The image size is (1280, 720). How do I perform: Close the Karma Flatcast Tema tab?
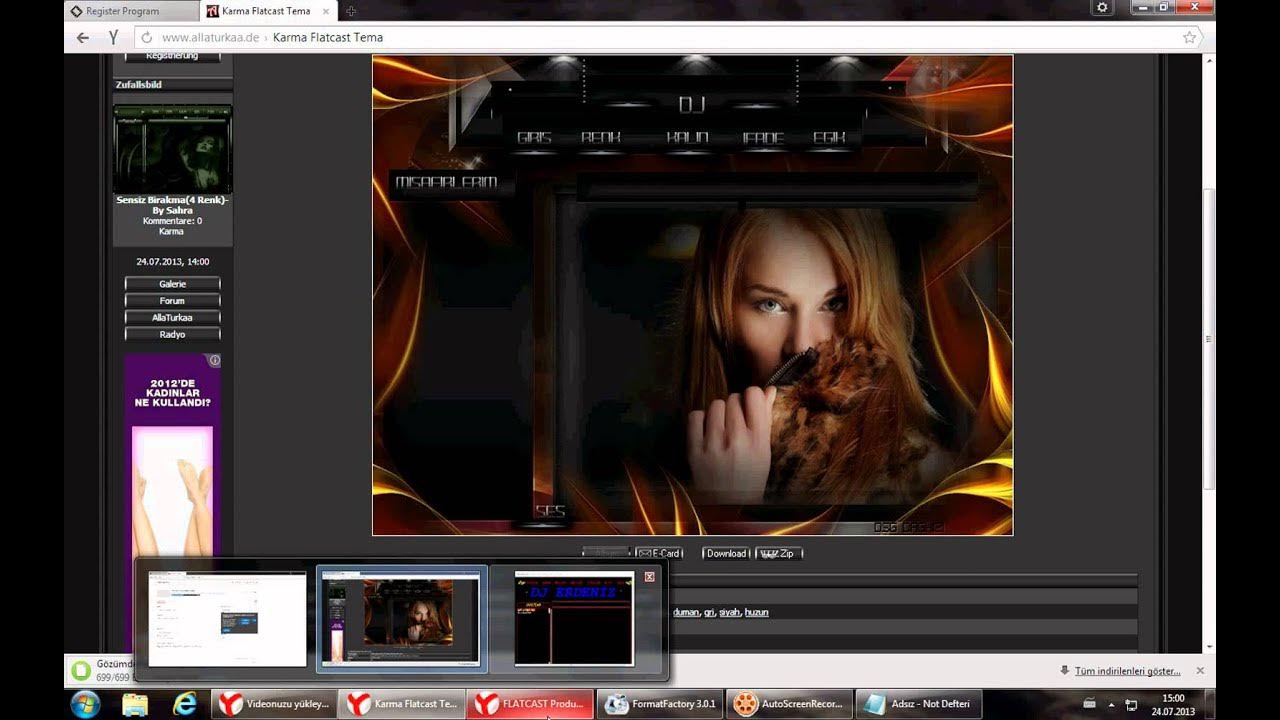tap(326, 11)
